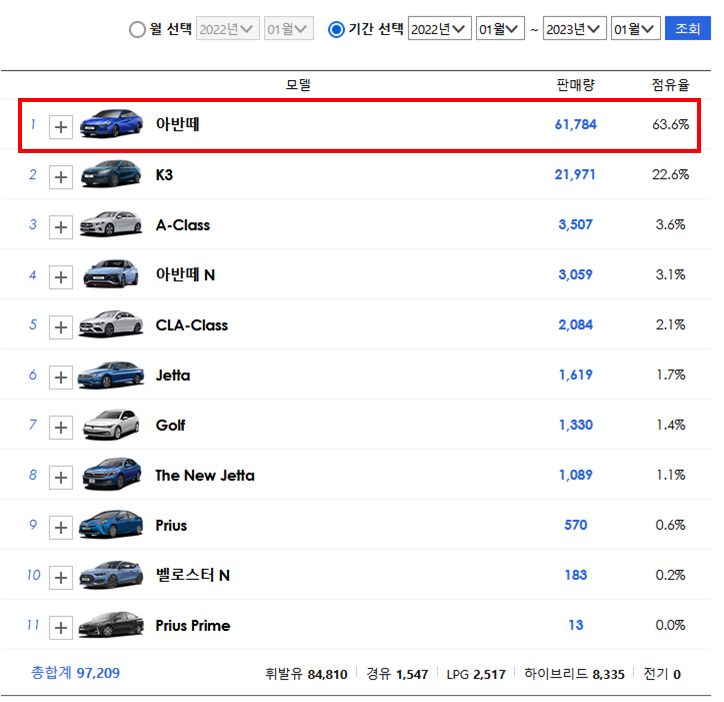Open The New Jetta model name
724x702 pixels.
click(x=205, y=475)
